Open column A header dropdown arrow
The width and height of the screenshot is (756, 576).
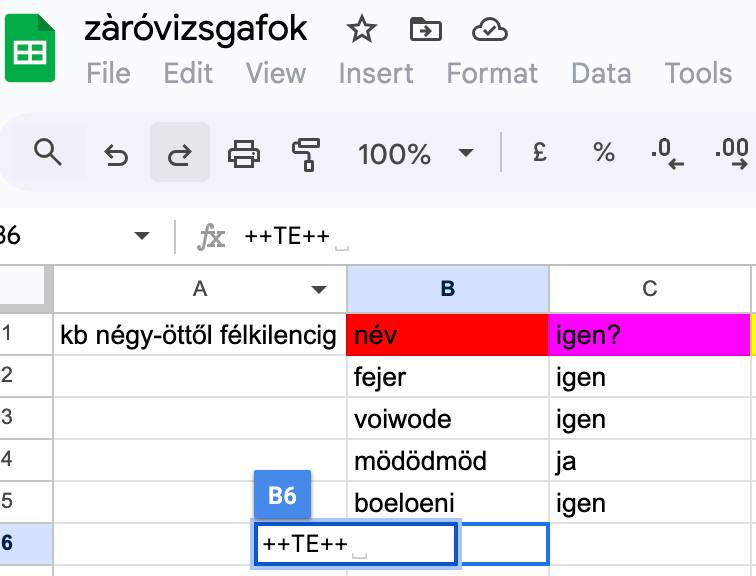[x=319, y=289]
